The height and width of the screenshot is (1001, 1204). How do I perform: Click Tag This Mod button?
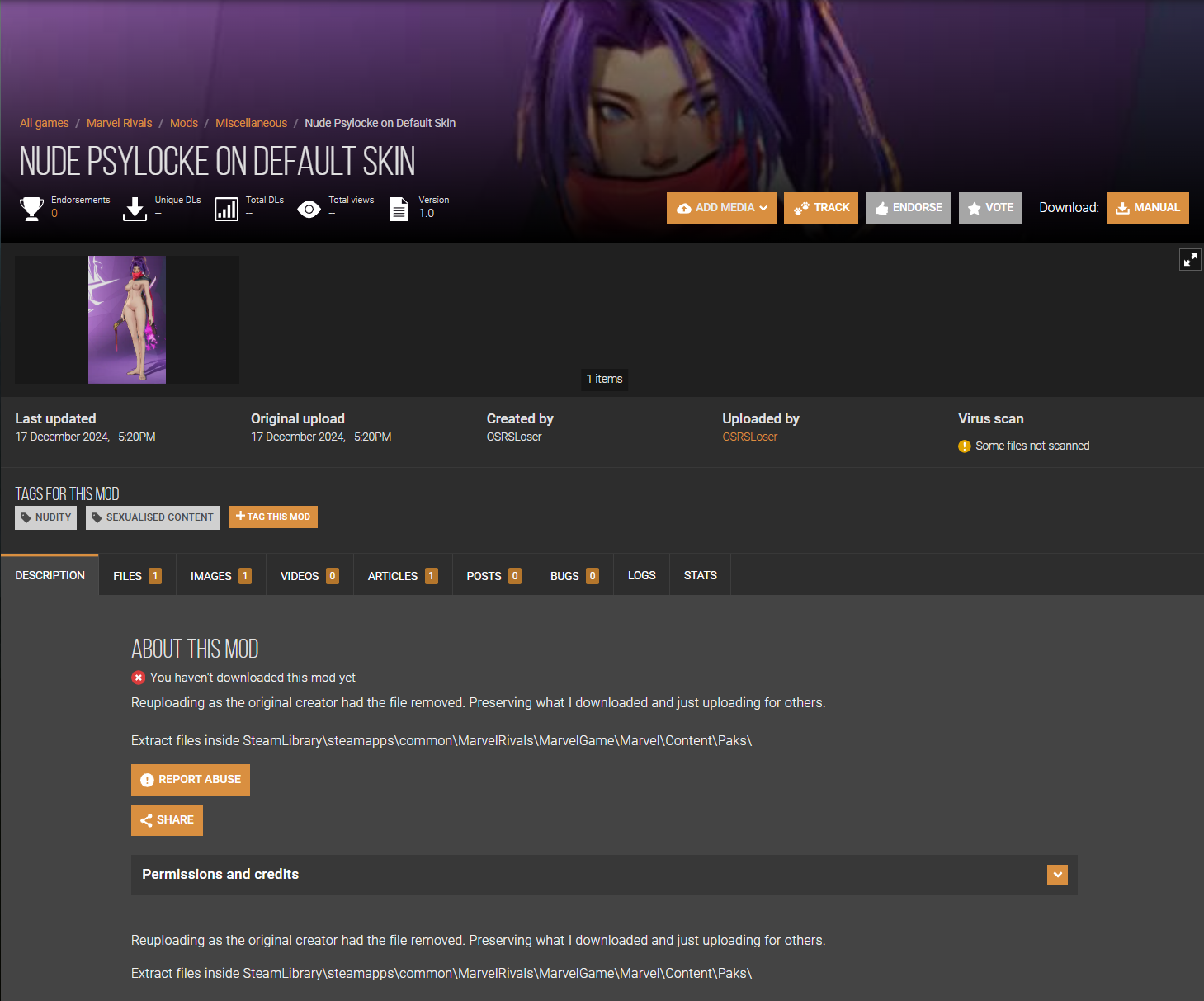click(x=272, y=517)
